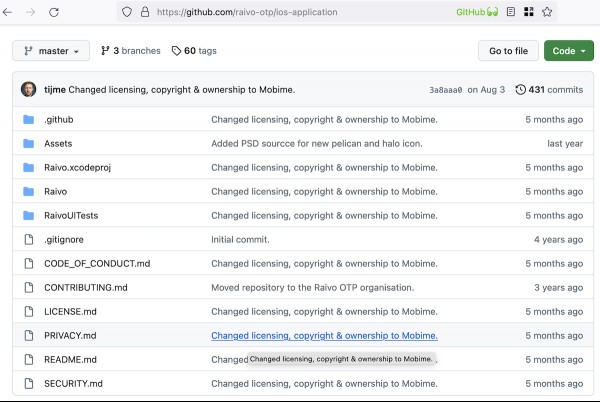Screen dimensions: 600x402
Task: Click the Raivo.xcodeproj folder icon
Action: click(28, 168)
